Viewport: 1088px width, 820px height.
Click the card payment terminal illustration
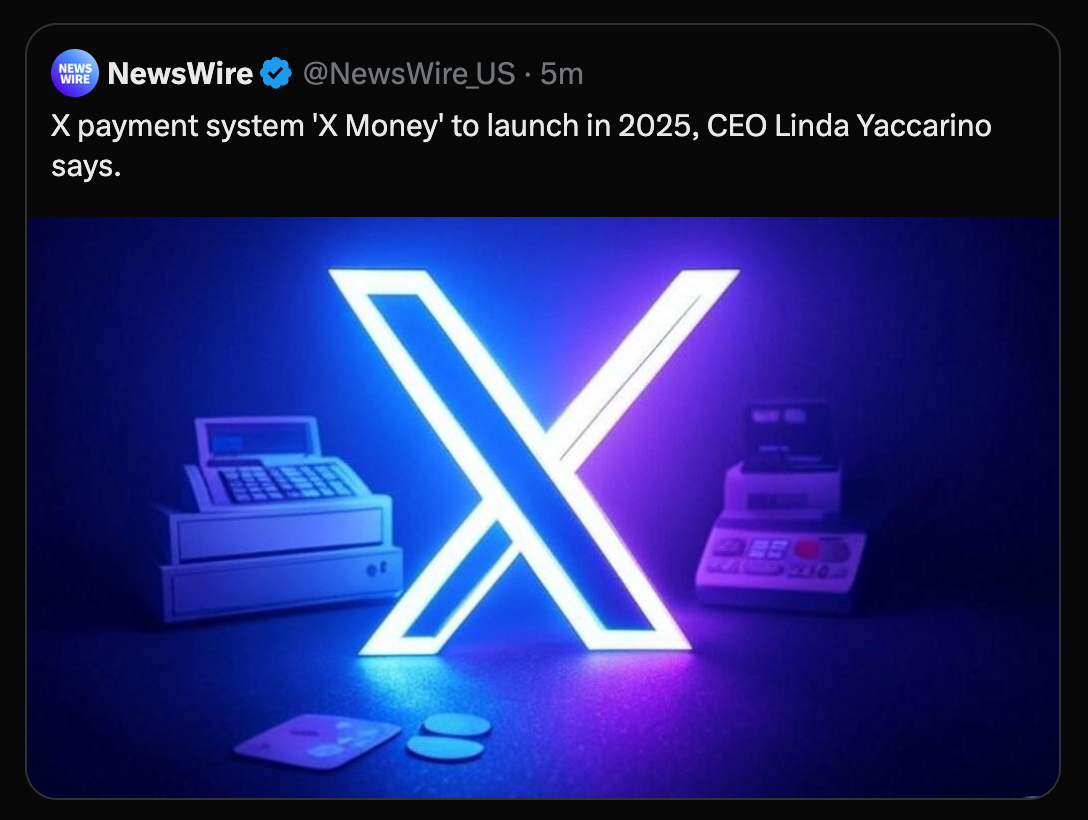coord(781,506)
